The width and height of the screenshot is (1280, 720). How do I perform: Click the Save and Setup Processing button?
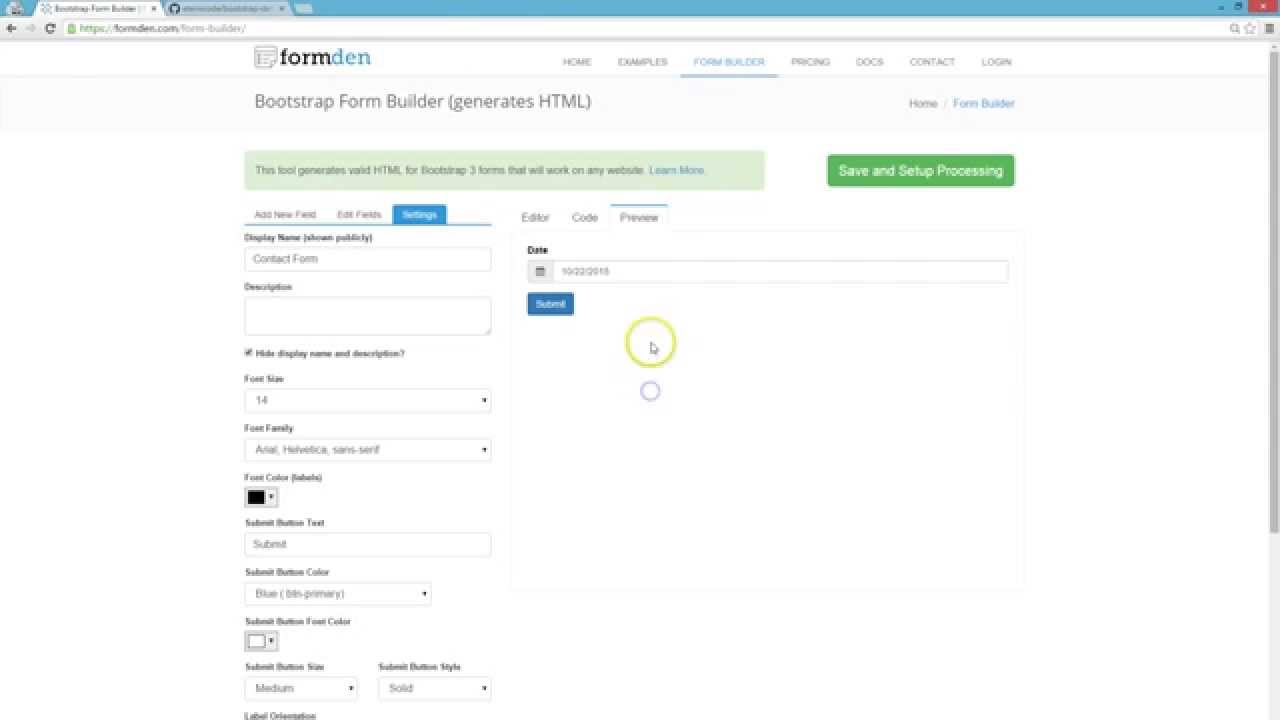[919, 170]
